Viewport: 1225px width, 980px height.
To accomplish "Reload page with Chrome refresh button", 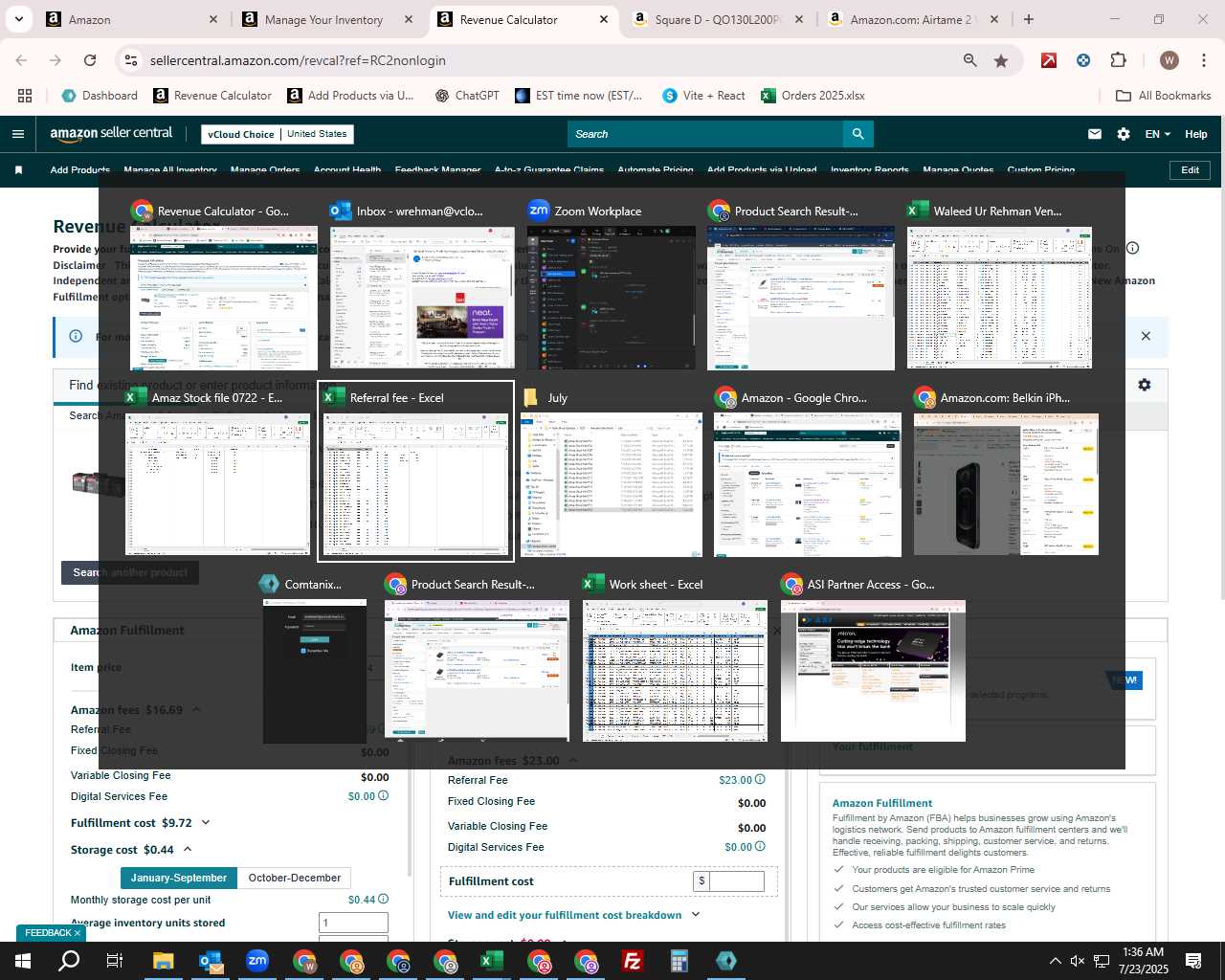I will [90, 60].
